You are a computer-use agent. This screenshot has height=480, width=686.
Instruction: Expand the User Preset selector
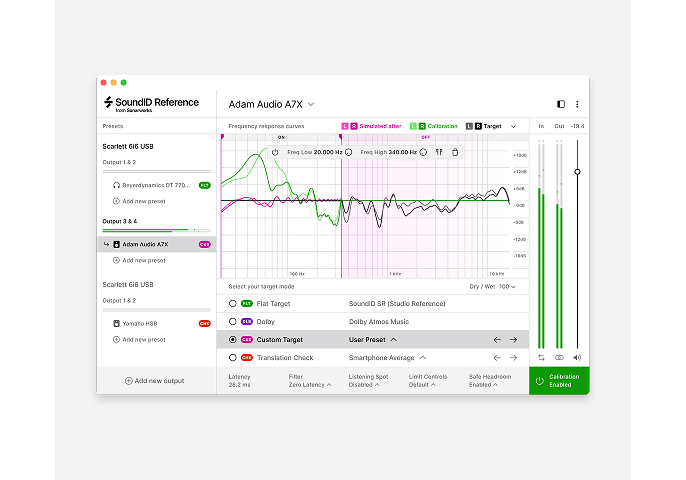pos(373,340)
